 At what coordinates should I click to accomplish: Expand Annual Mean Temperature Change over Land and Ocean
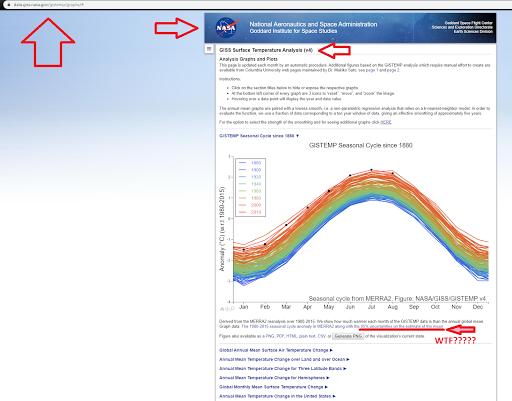(x=284, y=359)
